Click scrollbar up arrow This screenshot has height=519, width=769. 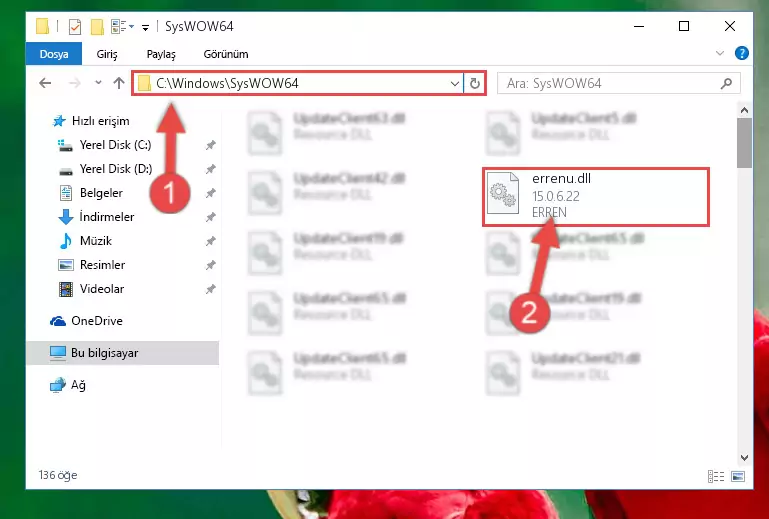(744, 110)
